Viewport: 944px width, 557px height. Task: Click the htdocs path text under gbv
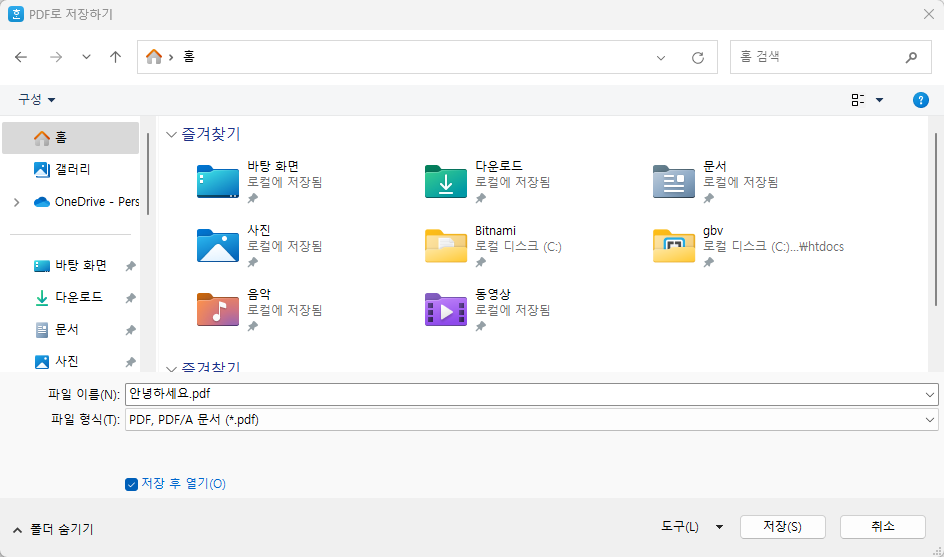pyautogui.click(x=774, y=246)
